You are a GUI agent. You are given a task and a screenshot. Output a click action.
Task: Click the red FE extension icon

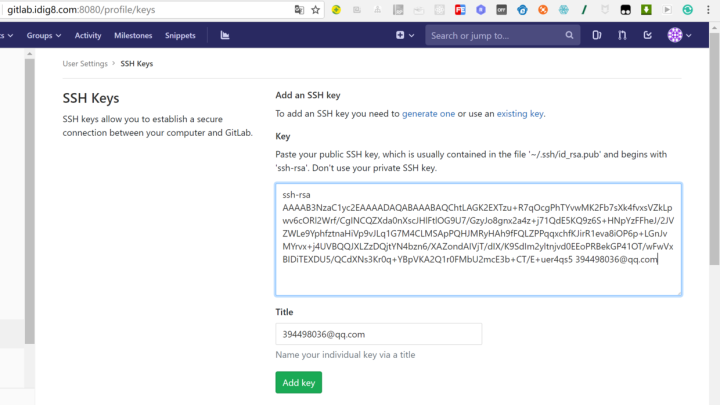(460, 10)
